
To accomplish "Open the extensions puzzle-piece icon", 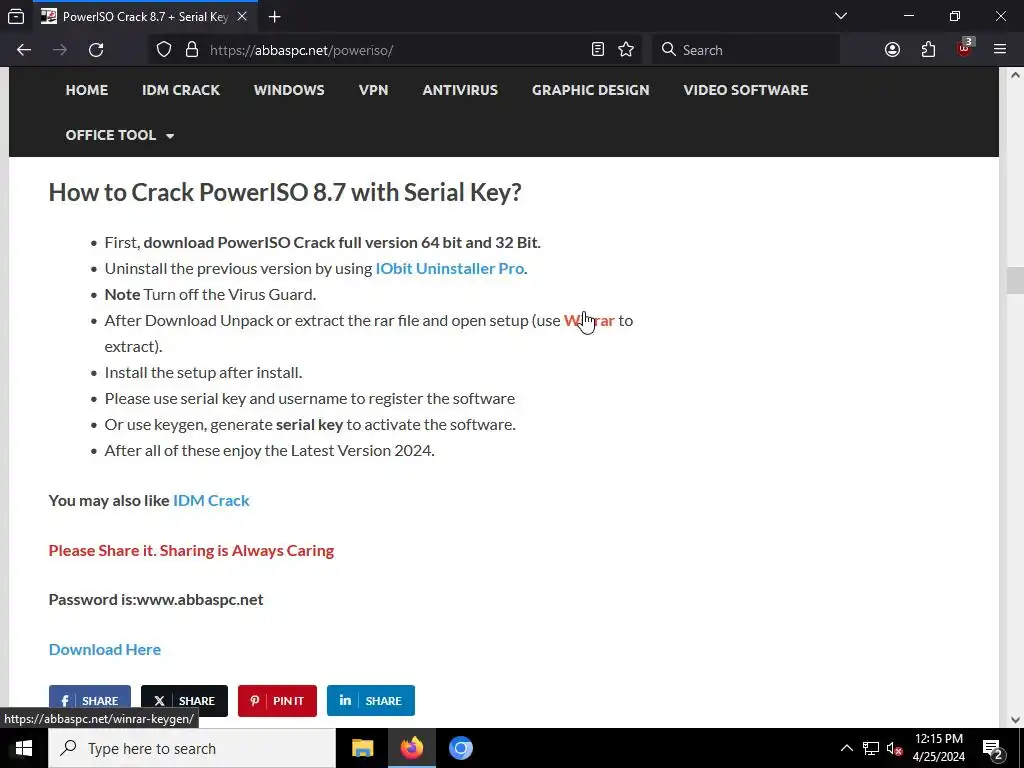I will click(x=928, y=50).
